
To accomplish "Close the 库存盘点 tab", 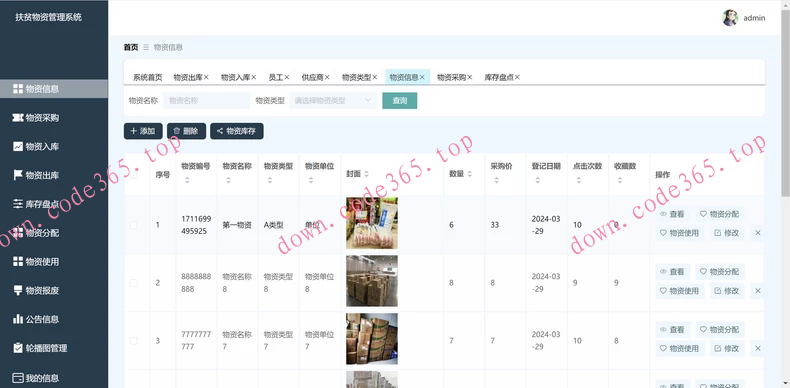I will [x=517, y=77].
